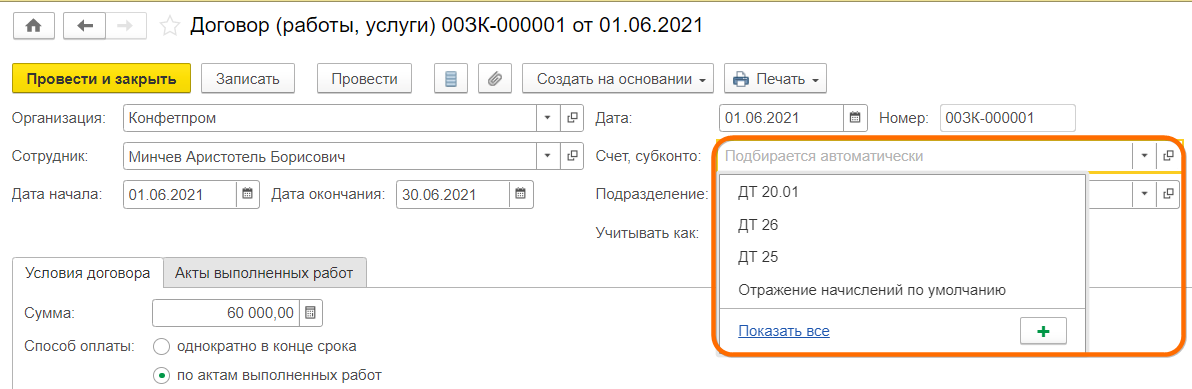Create new item with green plus

point(1044,331)
